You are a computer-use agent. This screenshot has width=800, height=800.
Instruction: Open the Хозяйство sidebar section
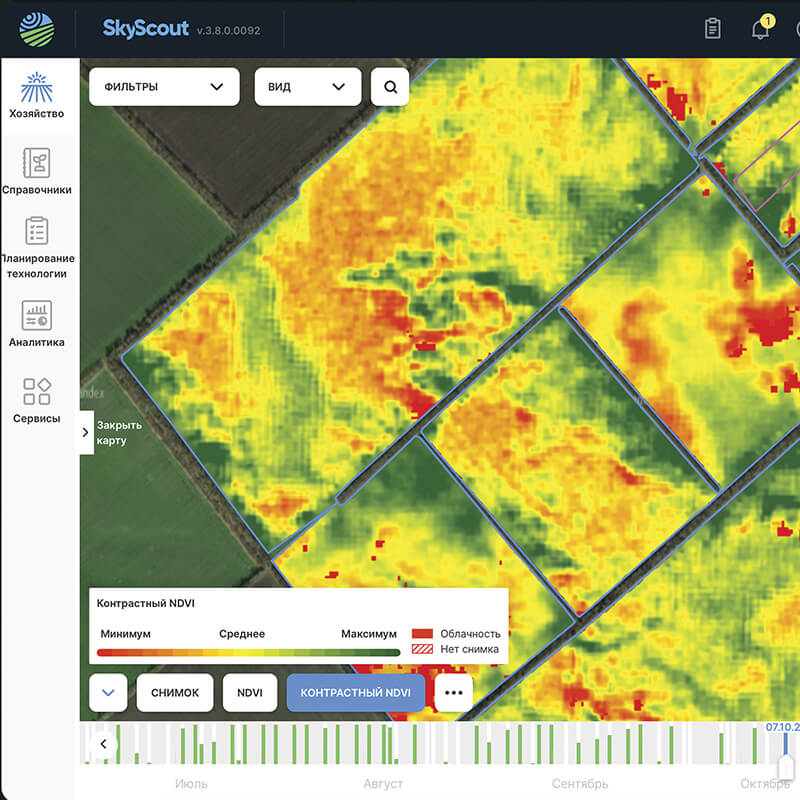(37, 97)
